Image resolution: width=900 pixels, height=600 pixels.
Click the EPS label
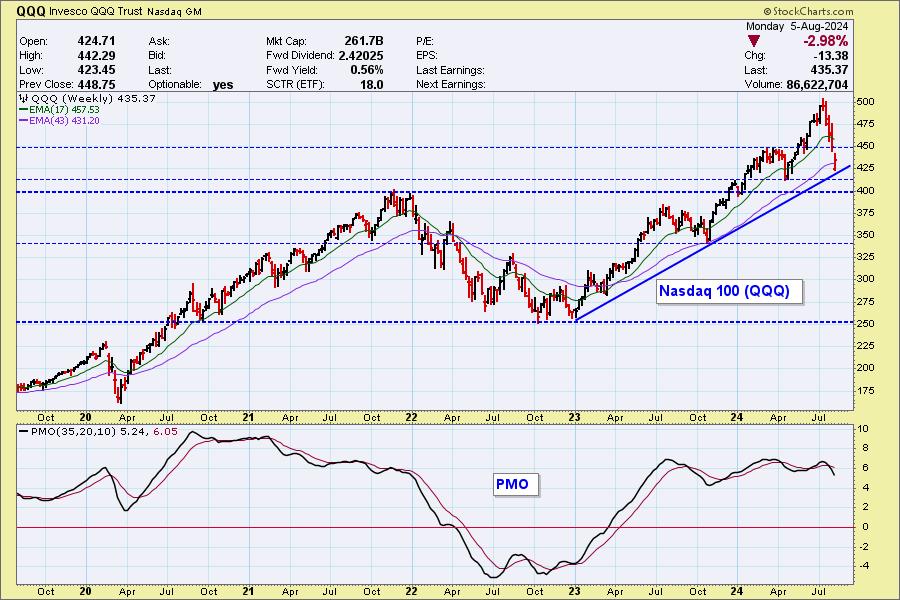[x=426, y=56]
